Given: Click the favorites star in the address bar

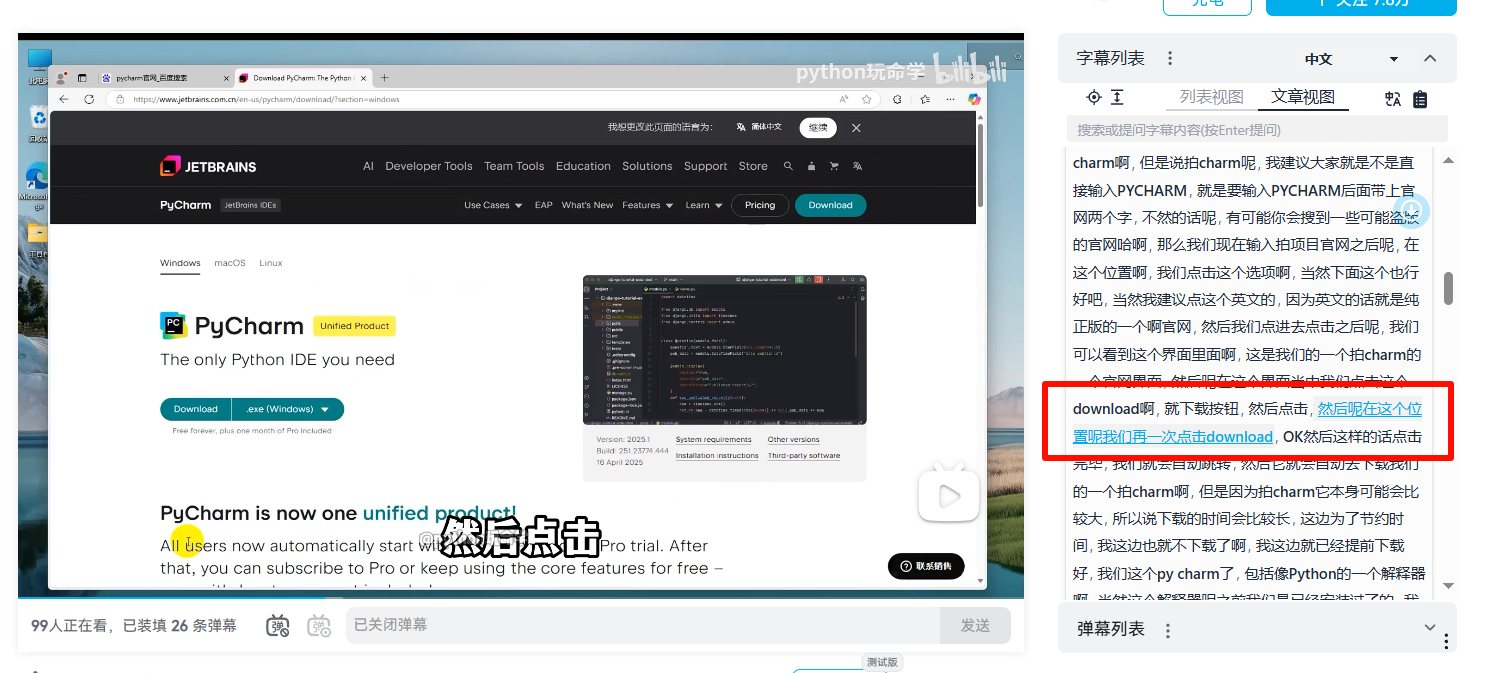Looking at the screenshot, I should tap(866, 99).
